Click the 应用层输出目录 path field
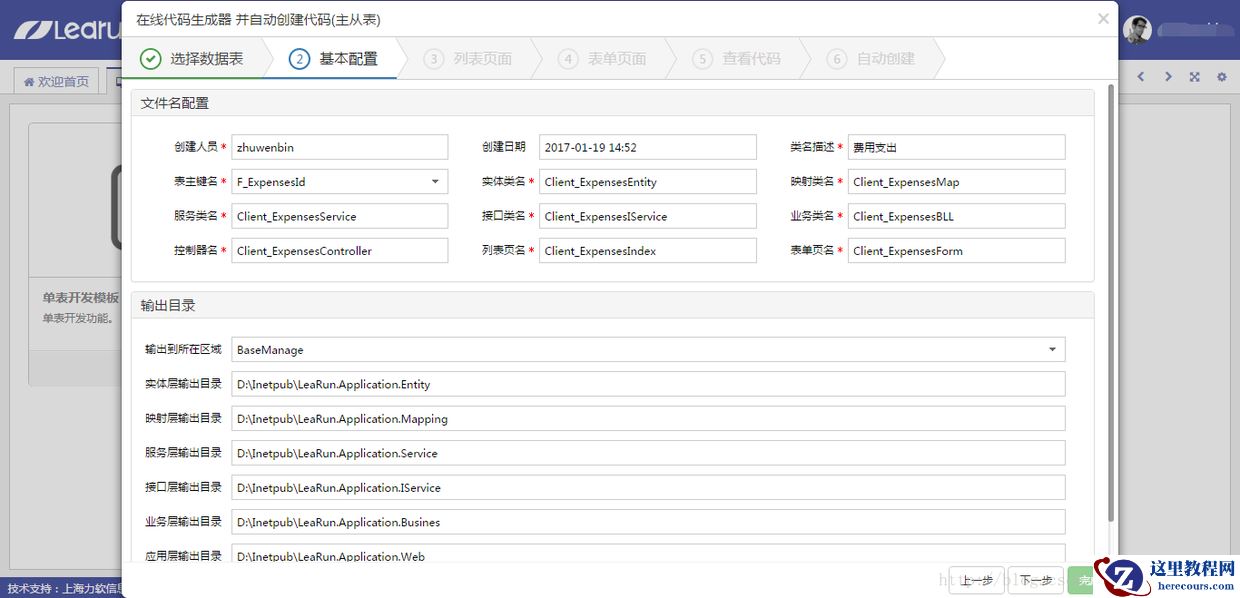This screenshot has height=598, width=1240. [648, 554]
